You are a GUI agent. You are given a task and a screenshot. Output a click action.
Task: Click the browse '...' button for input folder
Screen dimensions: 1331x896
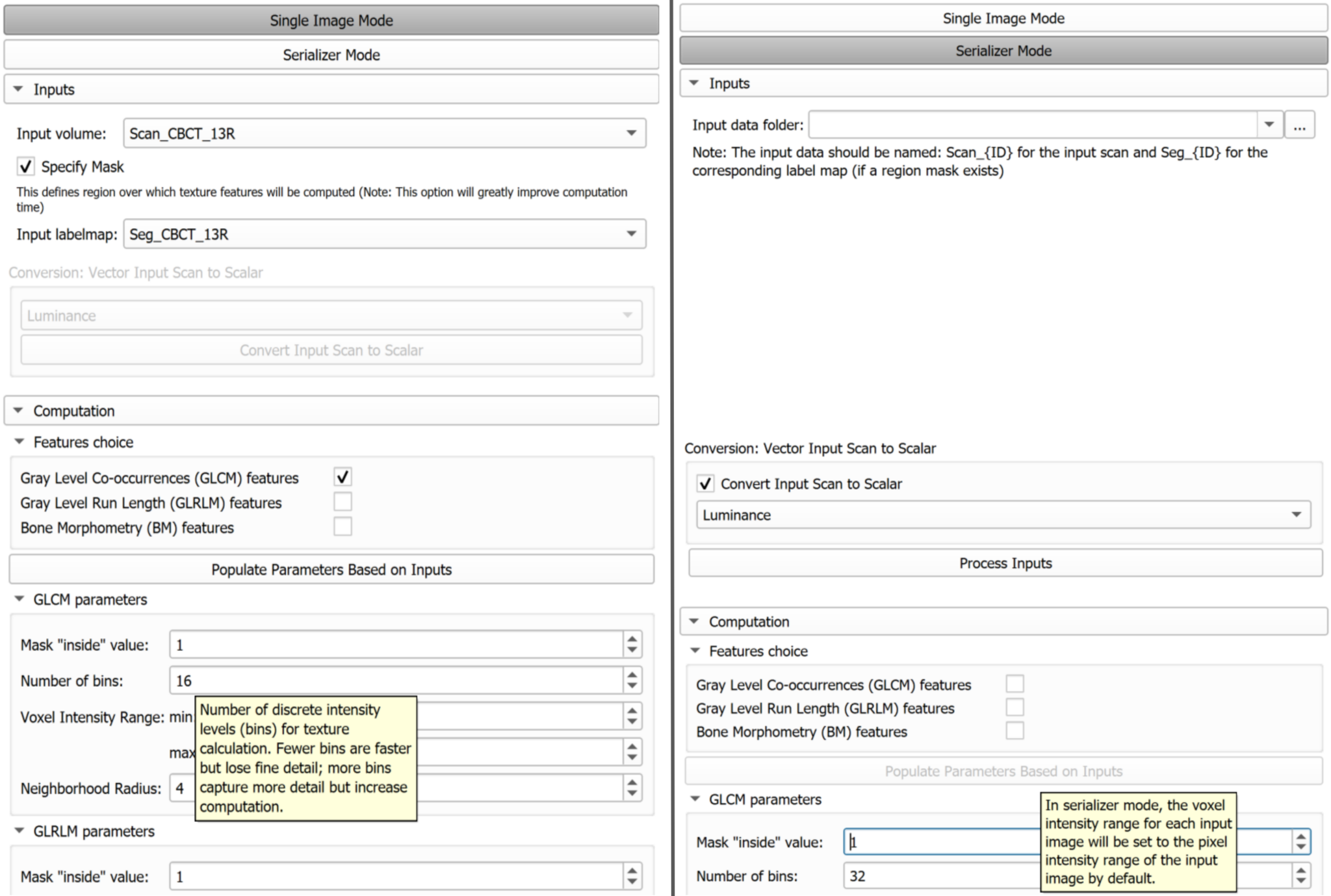coord(1299,125)
